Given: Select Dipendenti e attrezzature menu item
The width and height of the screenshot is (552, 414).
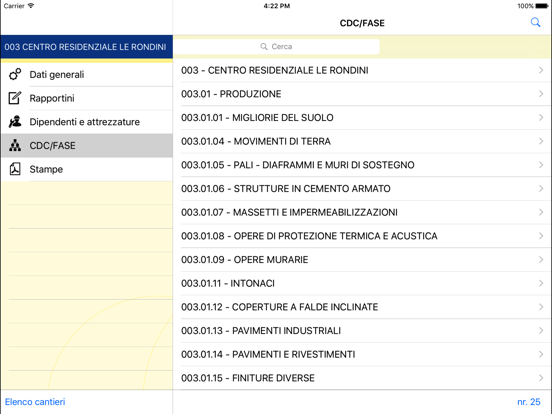Looking at the screenshot, I should click(x=87, y=121).
